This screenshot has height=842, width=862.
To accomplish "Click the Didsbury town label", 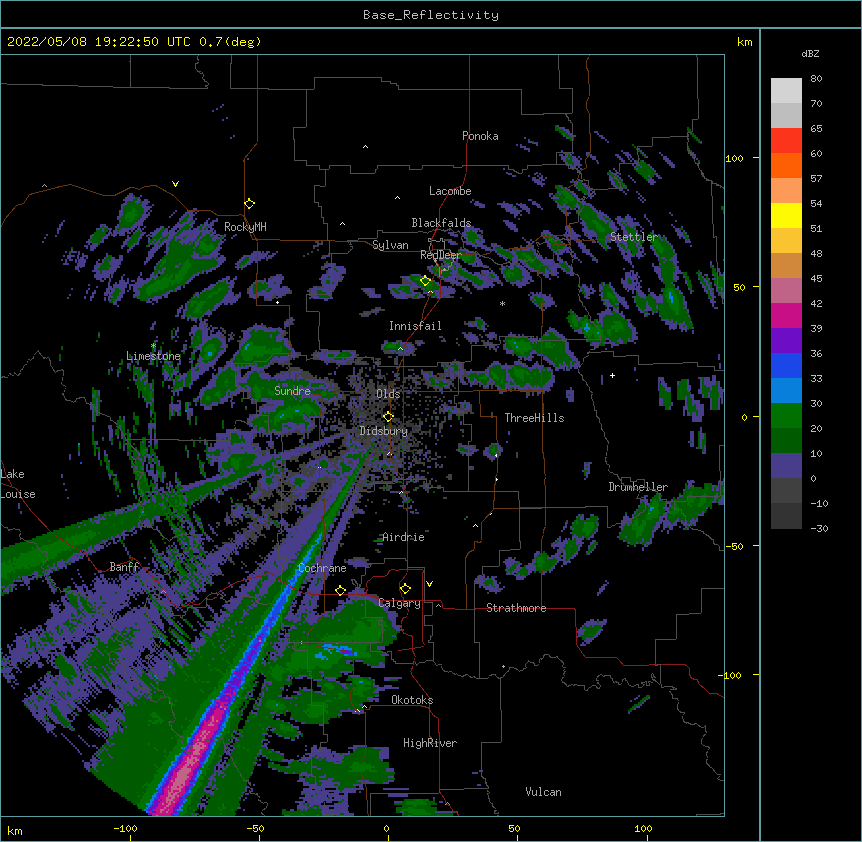I will pos(384,431).
